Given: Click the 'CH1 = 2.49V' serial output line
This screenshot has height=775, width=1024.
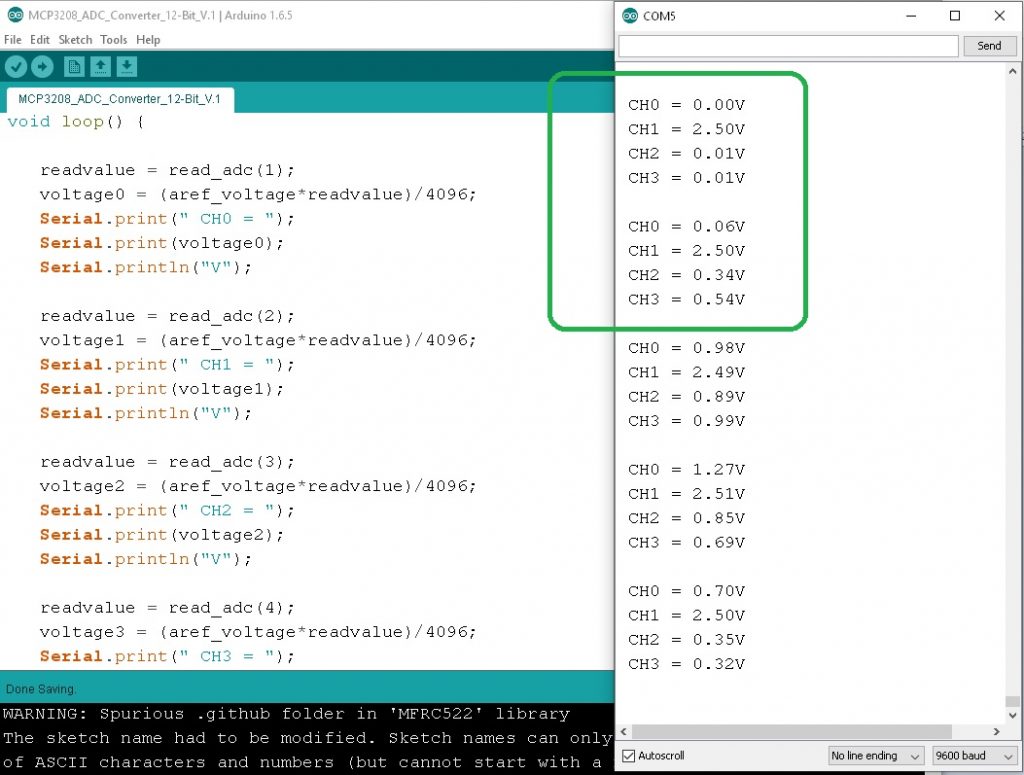Looking at the screenshot, I should tap(686, 373).
